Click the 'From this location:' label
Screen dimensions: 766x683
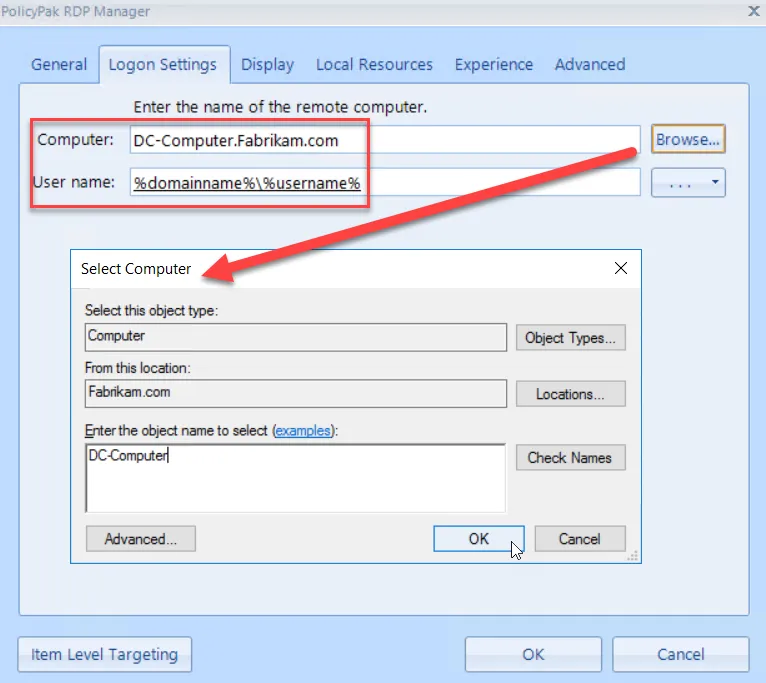(x=137, y=367)
